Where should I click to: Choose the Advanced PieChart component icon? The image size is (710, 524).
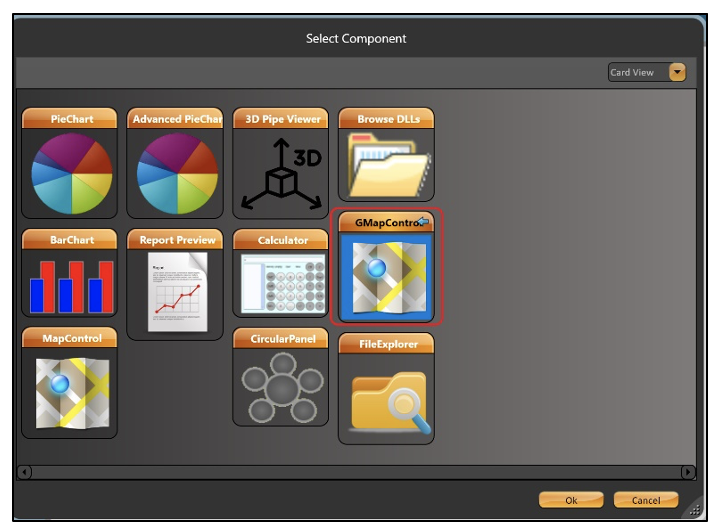coord(176,172)
